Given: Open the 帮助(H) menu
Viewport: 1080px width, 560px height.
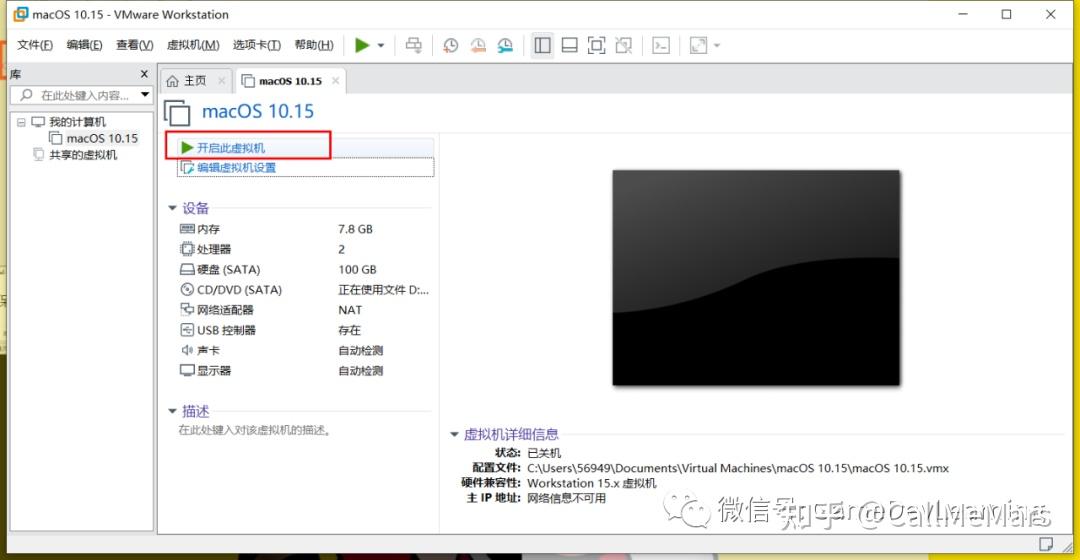Looking at the screenshot, I should pos(314,45).
